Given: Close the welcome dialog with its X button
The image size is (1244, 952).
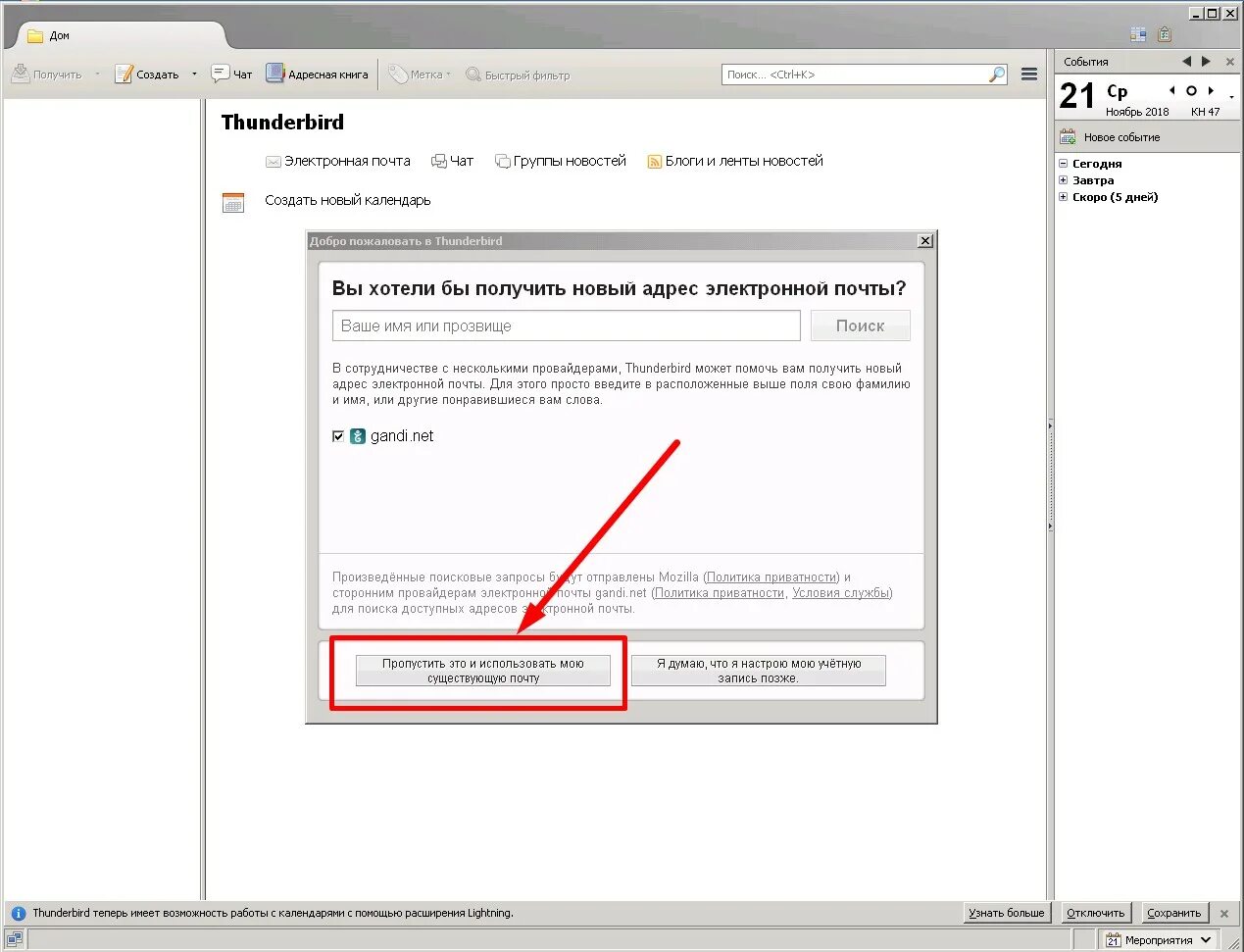Looking at the screenshot, I should (x=924, y=241).
